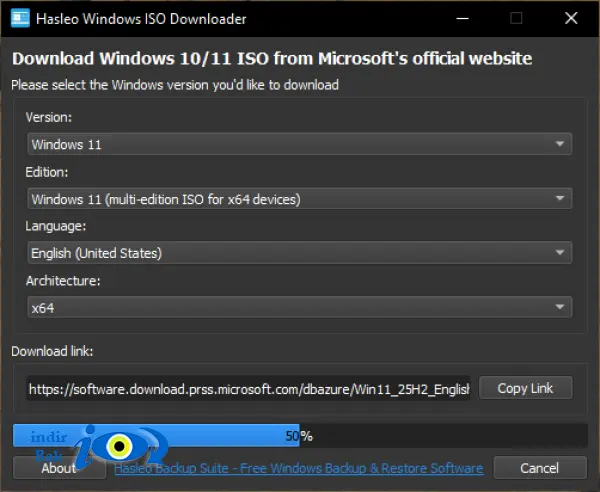Viewport: 600px width, 492px height.
Task: Click the 'Architecture:' label
Action: (63, 281)
